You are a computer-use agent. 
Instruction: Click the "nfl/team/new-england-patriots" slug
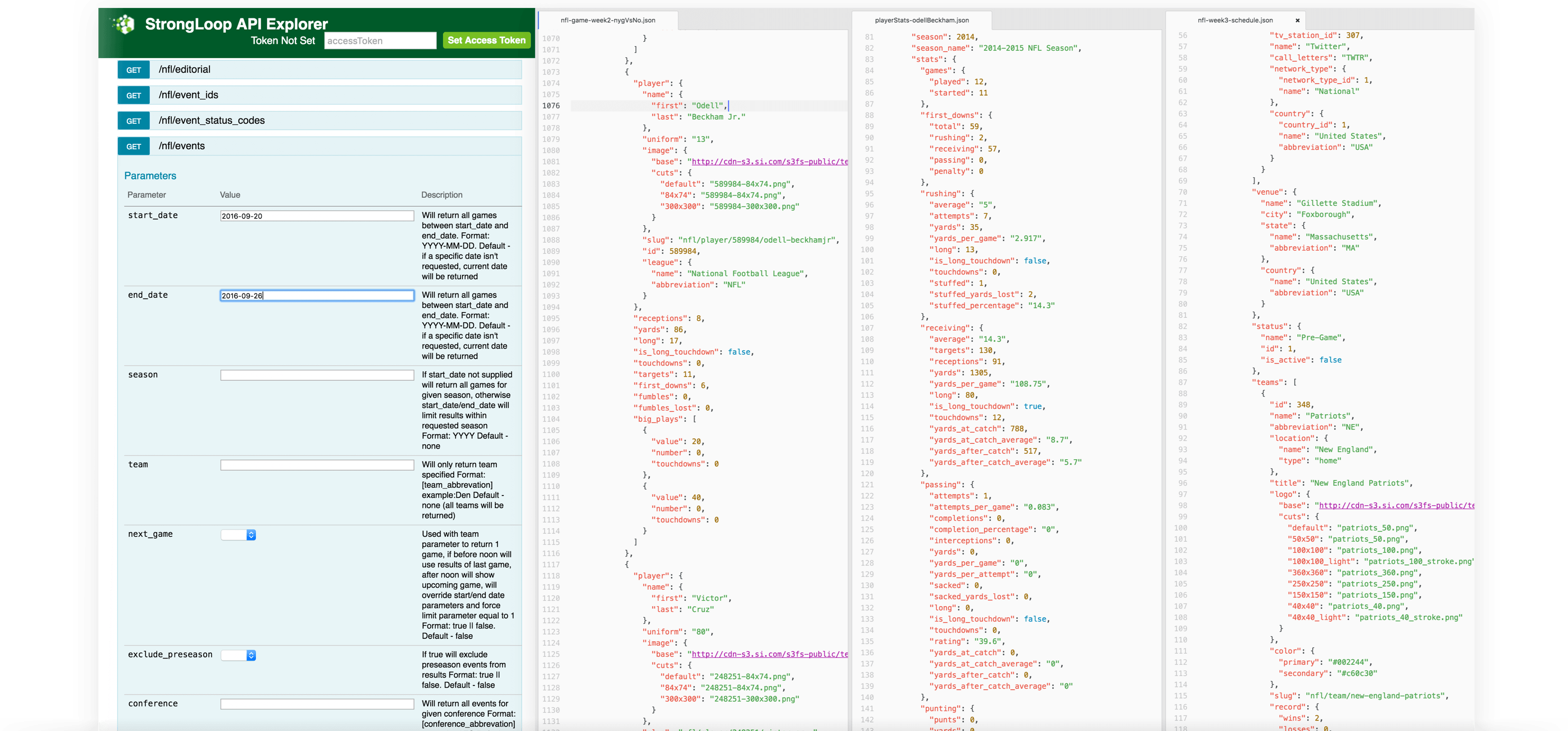1375,696
